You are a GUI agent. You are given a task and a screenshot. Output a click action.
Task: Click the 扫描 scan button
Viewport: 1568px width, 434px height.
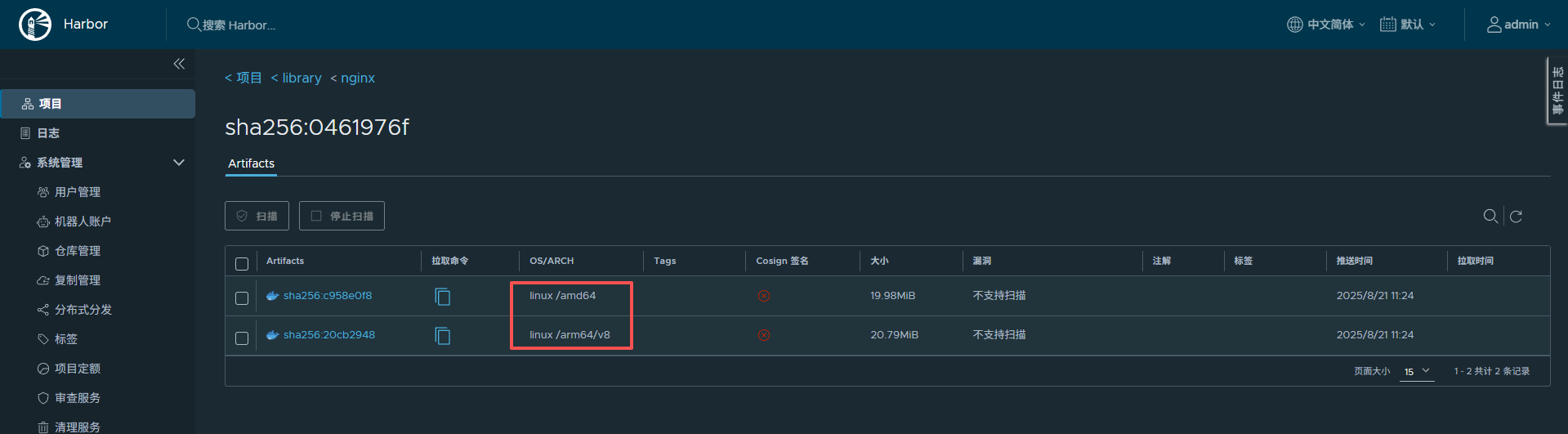click(257, 216)
